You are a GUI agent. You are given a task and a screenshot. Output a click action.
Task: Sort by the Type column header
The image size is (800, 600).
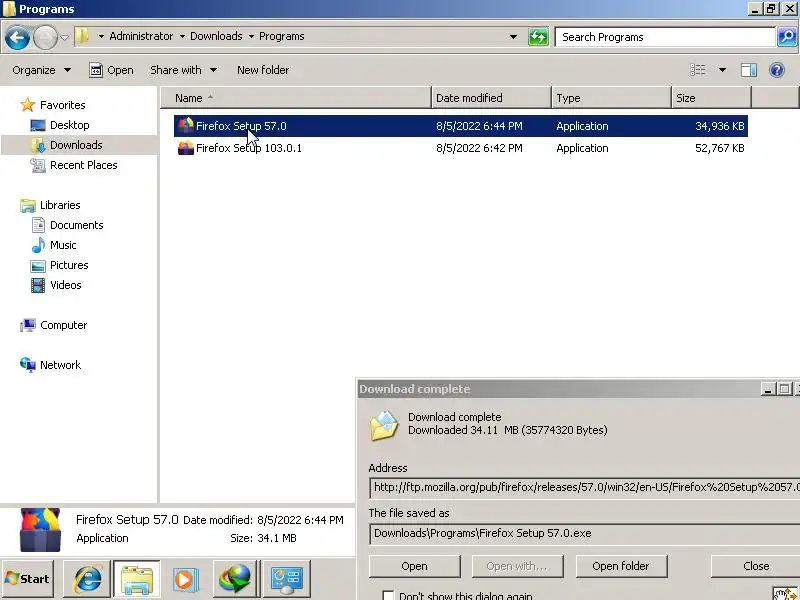tap(611, 98)
